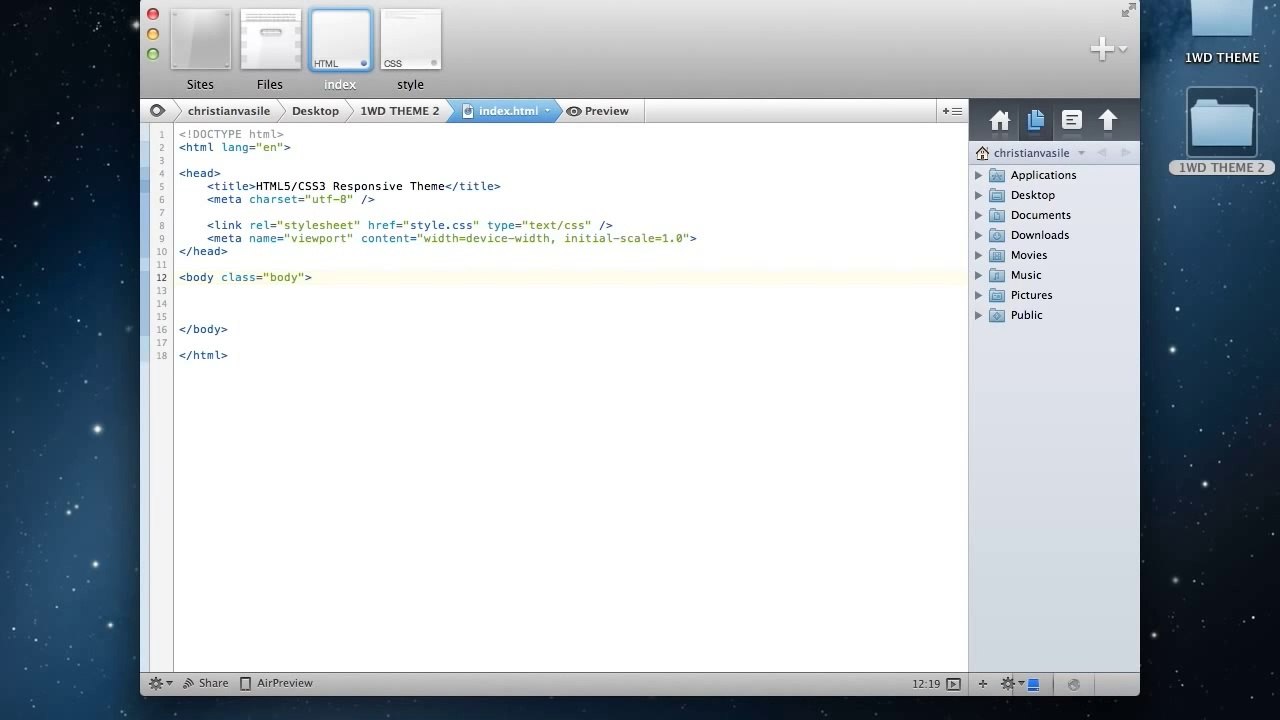
Task: Open the new tab dropdown arrow
Action: (1123, 49)
